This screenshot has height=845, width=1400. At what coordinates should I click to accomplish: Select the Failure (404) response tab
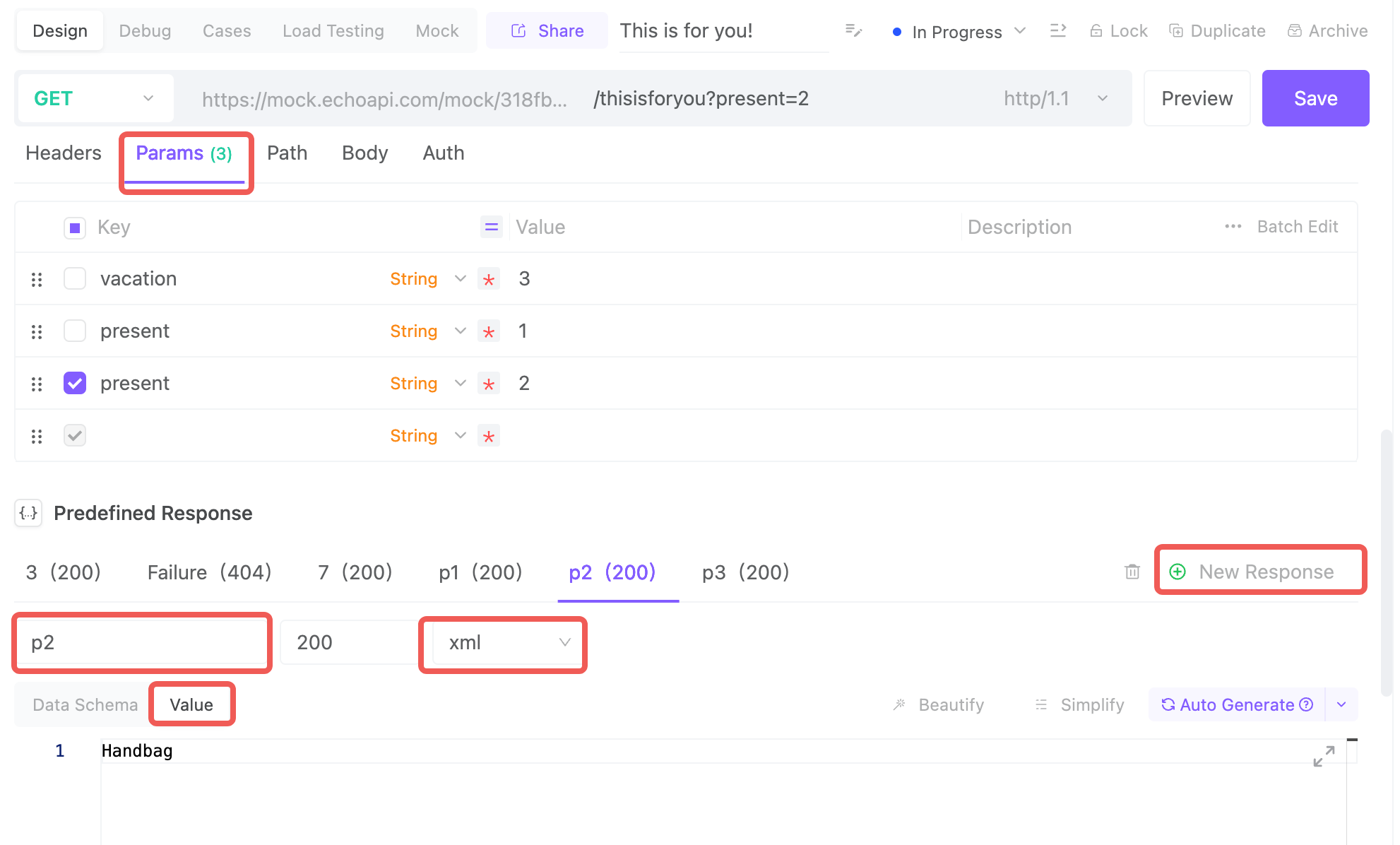click(209, 572)
